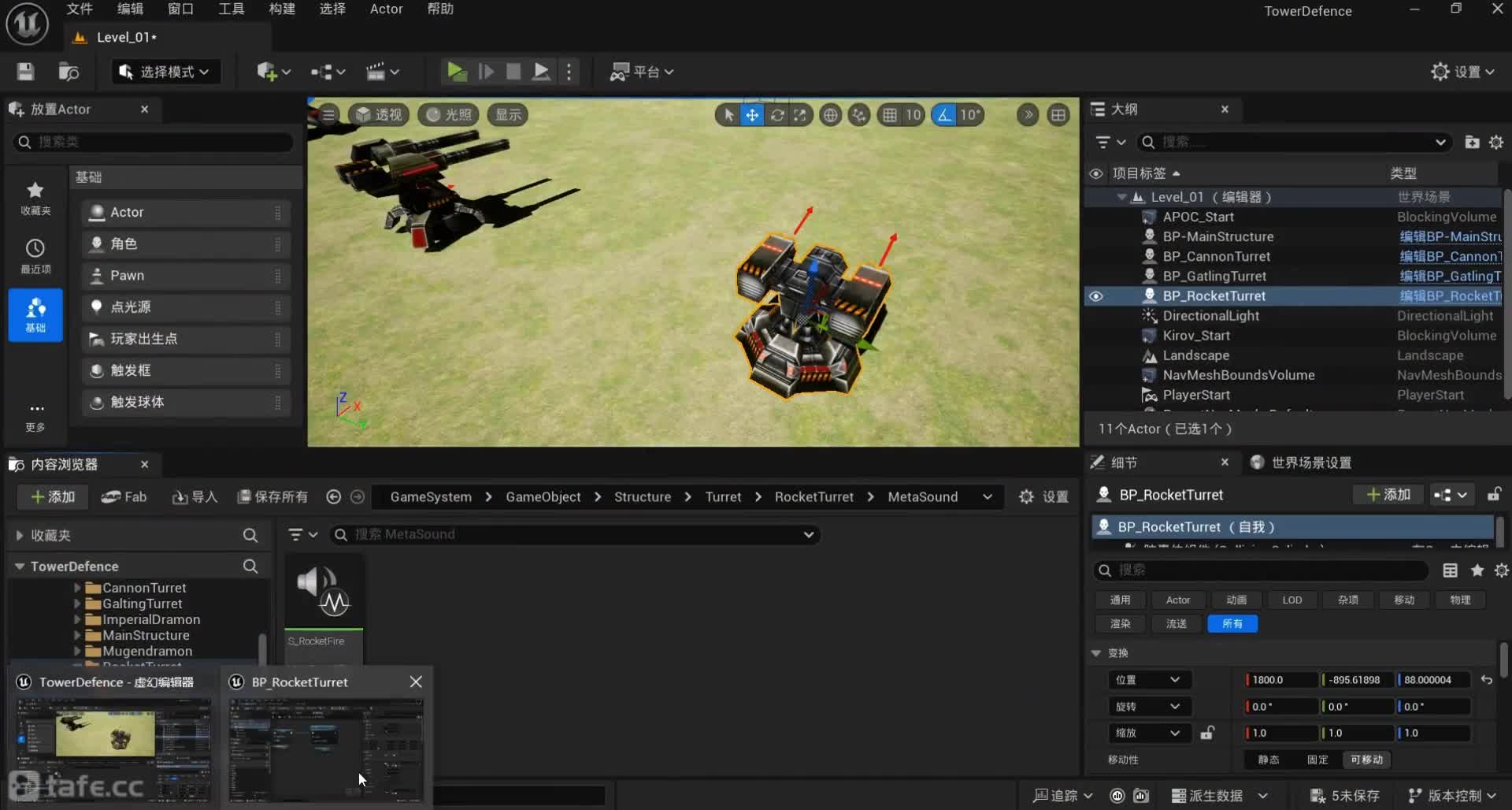Click the green Play level button
The height and width of the screenshot is (810, 1512).
[x=456, y=72]
